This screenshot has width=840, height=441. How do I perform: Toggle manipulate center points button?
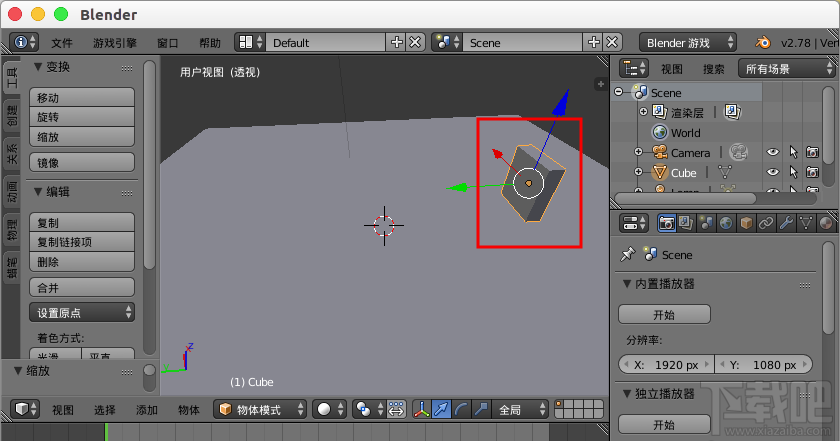tap(396, 409)
